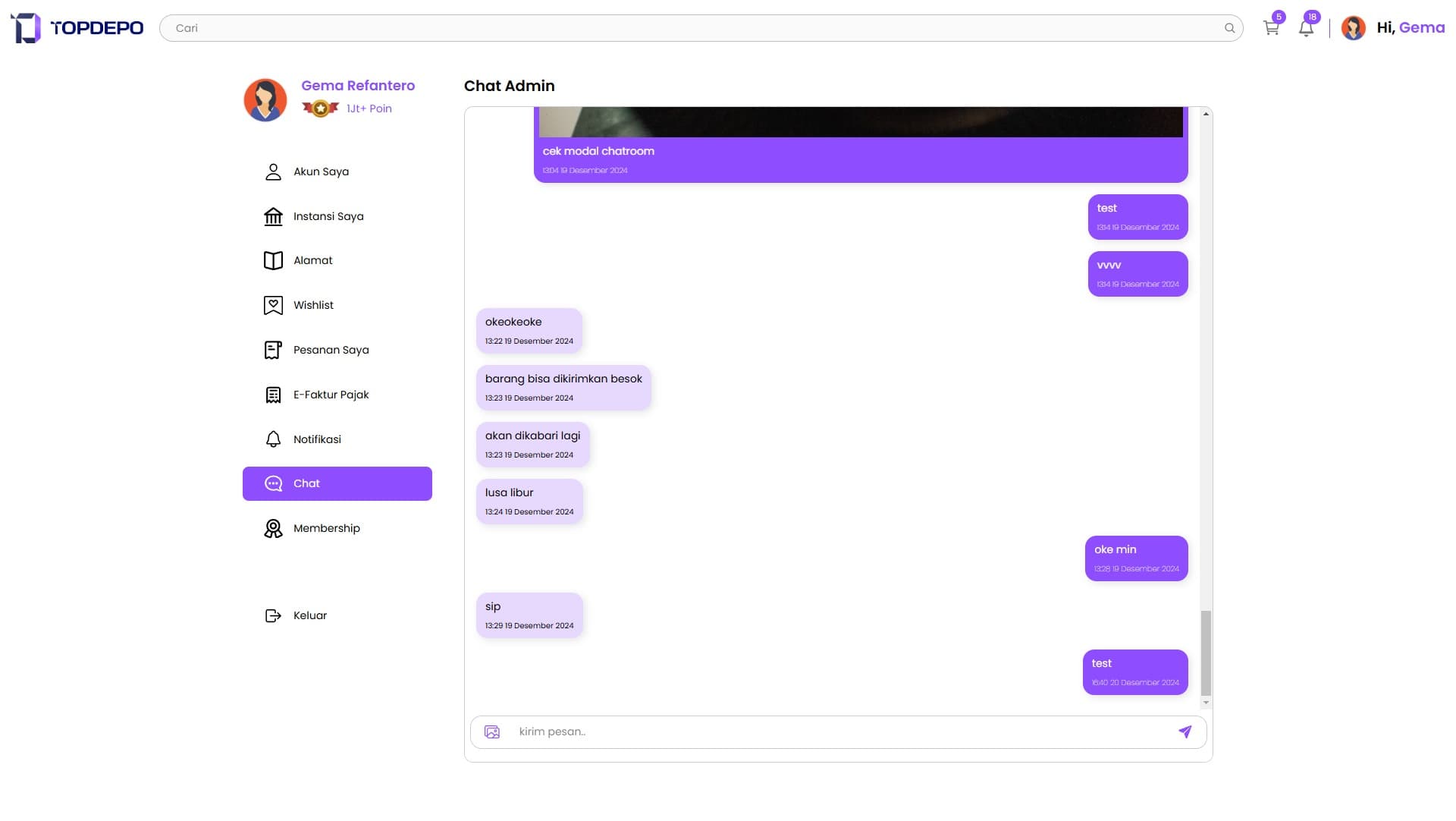Click Gema's avatar in the header
Screen dimensions: 1456x821
tap(1353, 28)
